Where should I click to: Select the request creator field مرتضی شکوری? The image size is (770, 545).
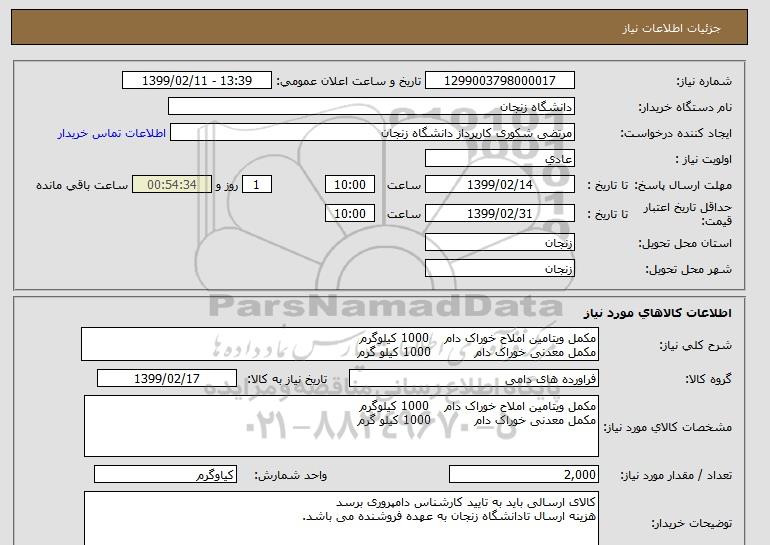pos(372,133)
